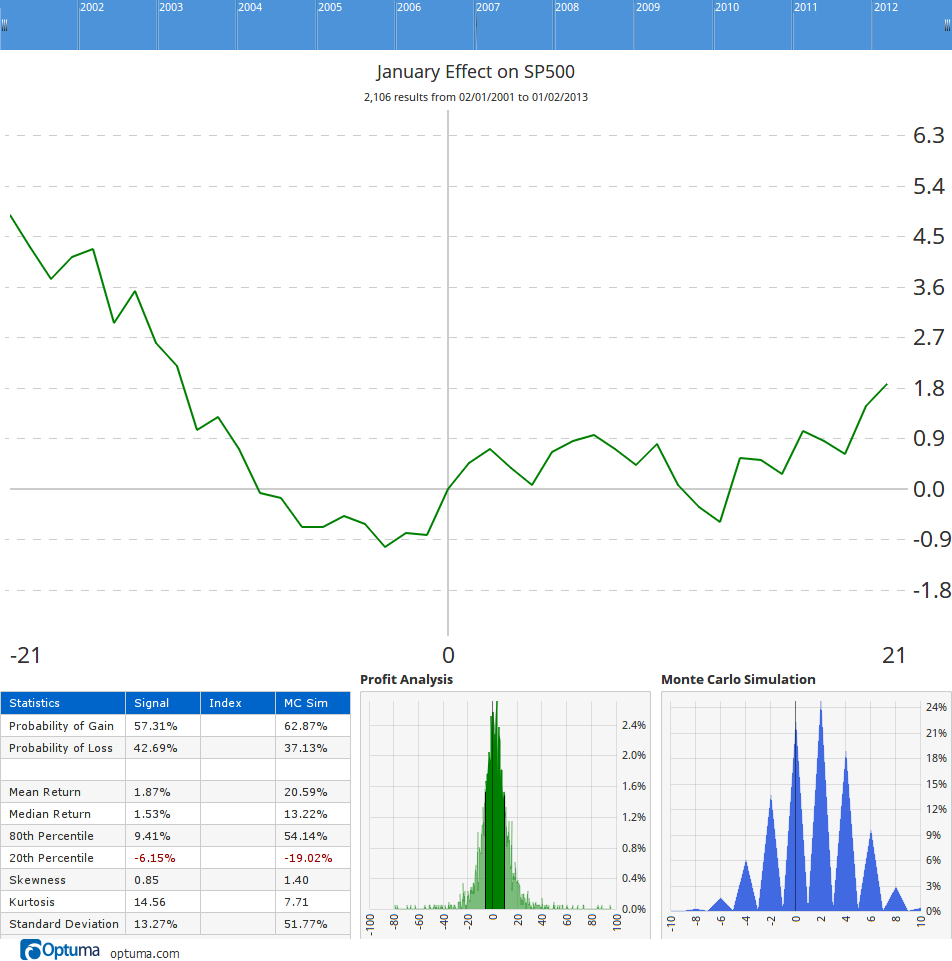Click the Monte Carlo Simulation heading
Image resolution: width=952 pixels, height=961 pixels.
738,679
